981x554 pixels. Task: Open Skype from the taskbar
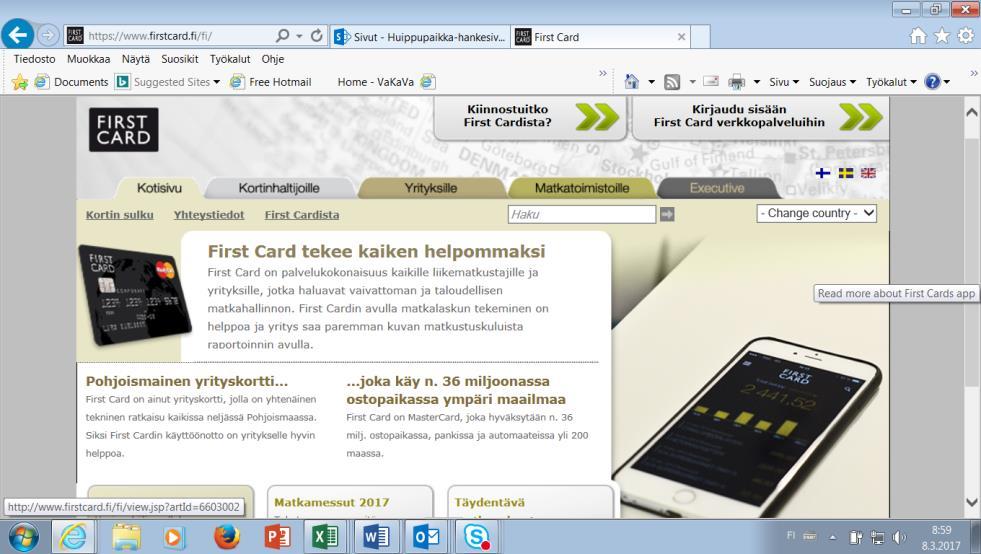point(477,536)
